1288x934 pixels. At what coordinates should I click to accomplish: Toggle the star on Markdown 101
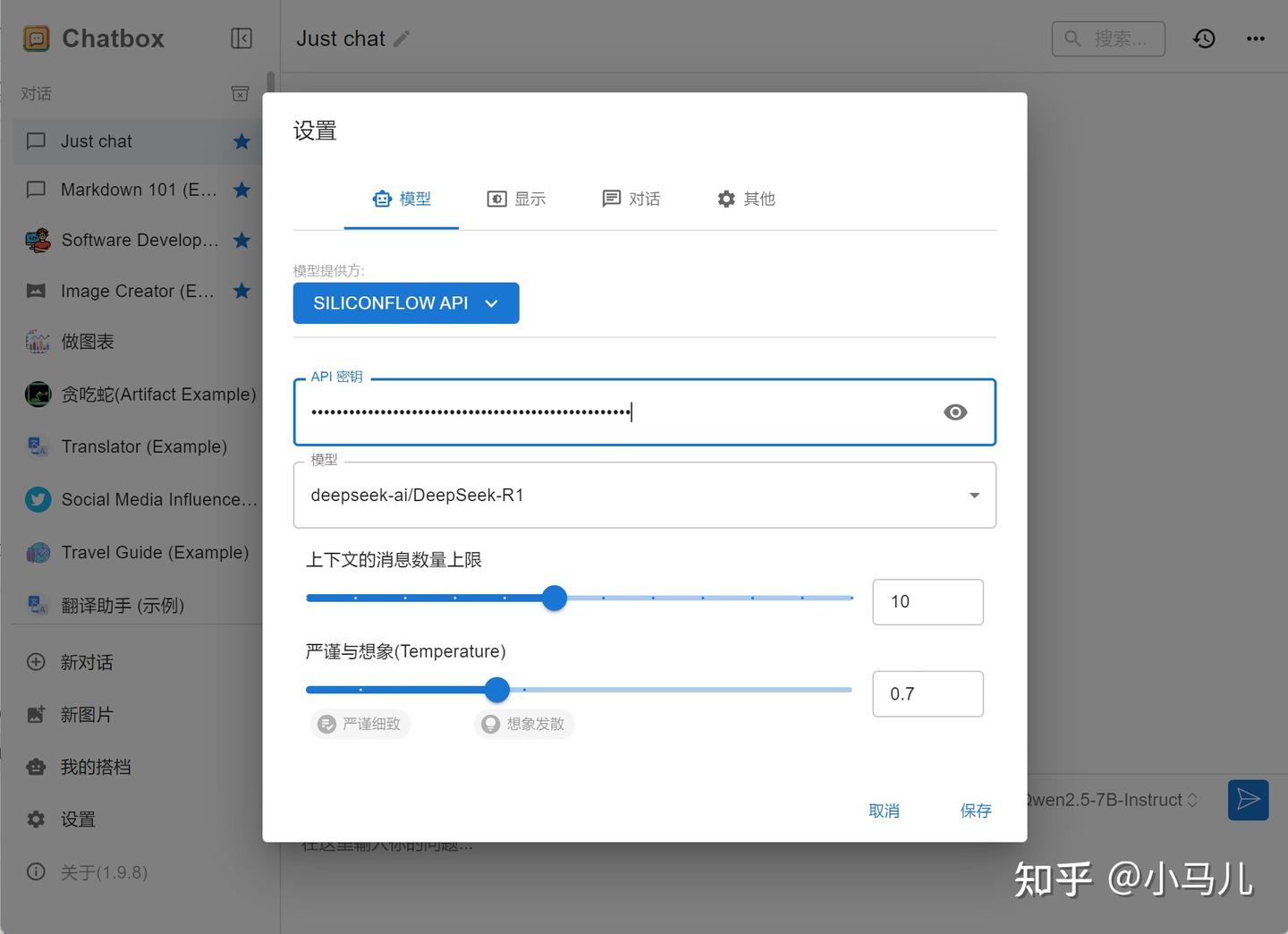[241, 190]
